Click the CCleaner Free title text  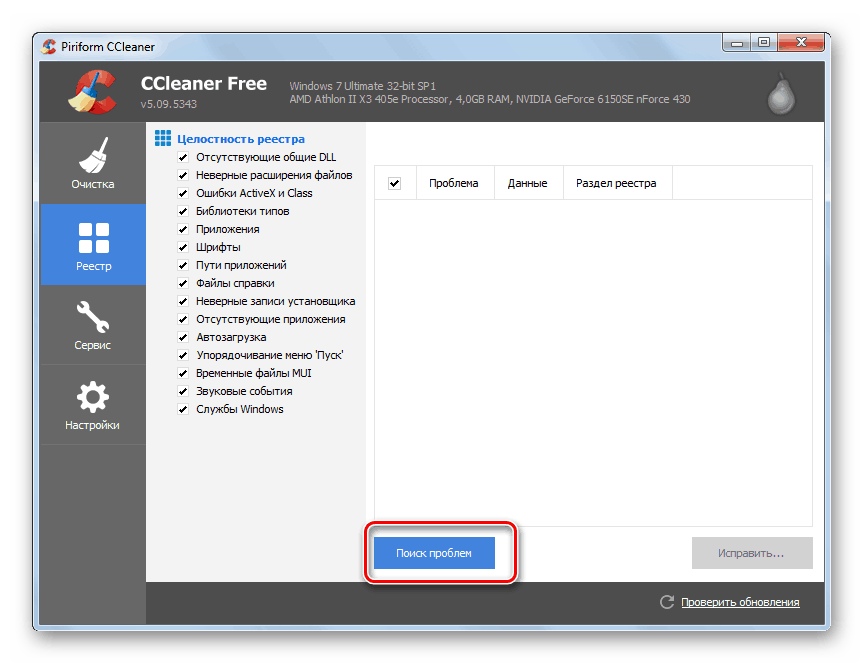204,83
